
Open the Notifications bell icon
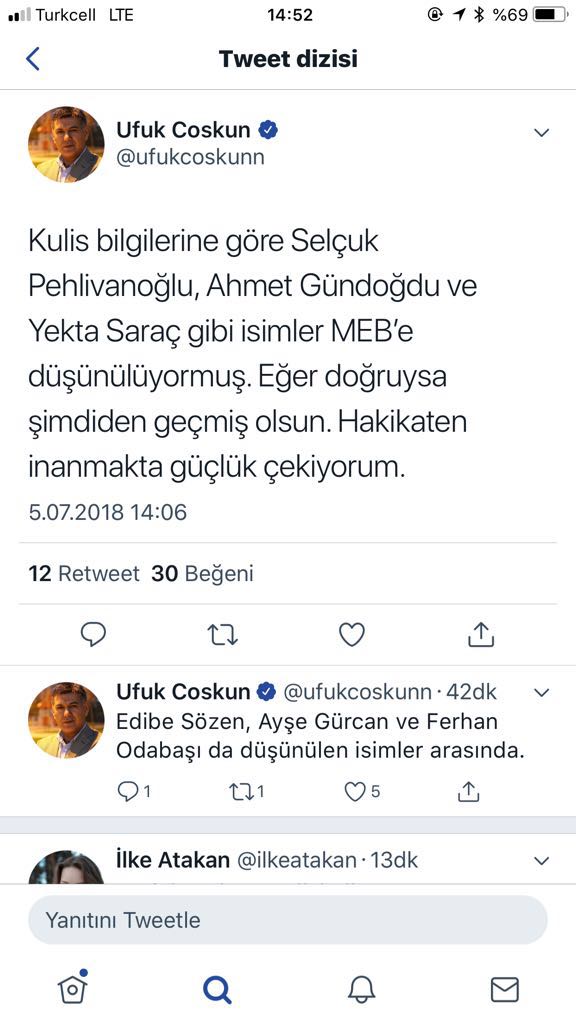[x=362, y=988]
